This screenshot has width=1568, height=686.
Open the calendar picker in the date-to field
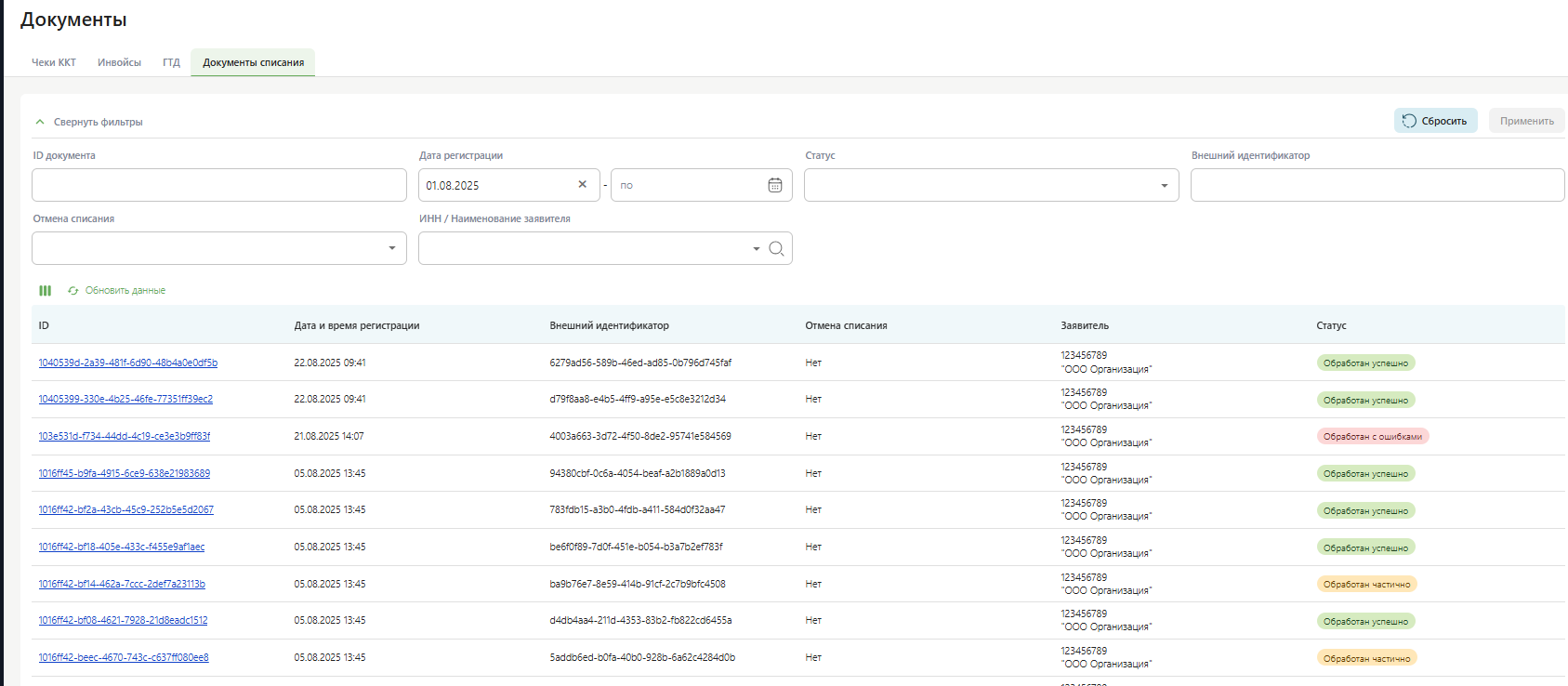774,185
